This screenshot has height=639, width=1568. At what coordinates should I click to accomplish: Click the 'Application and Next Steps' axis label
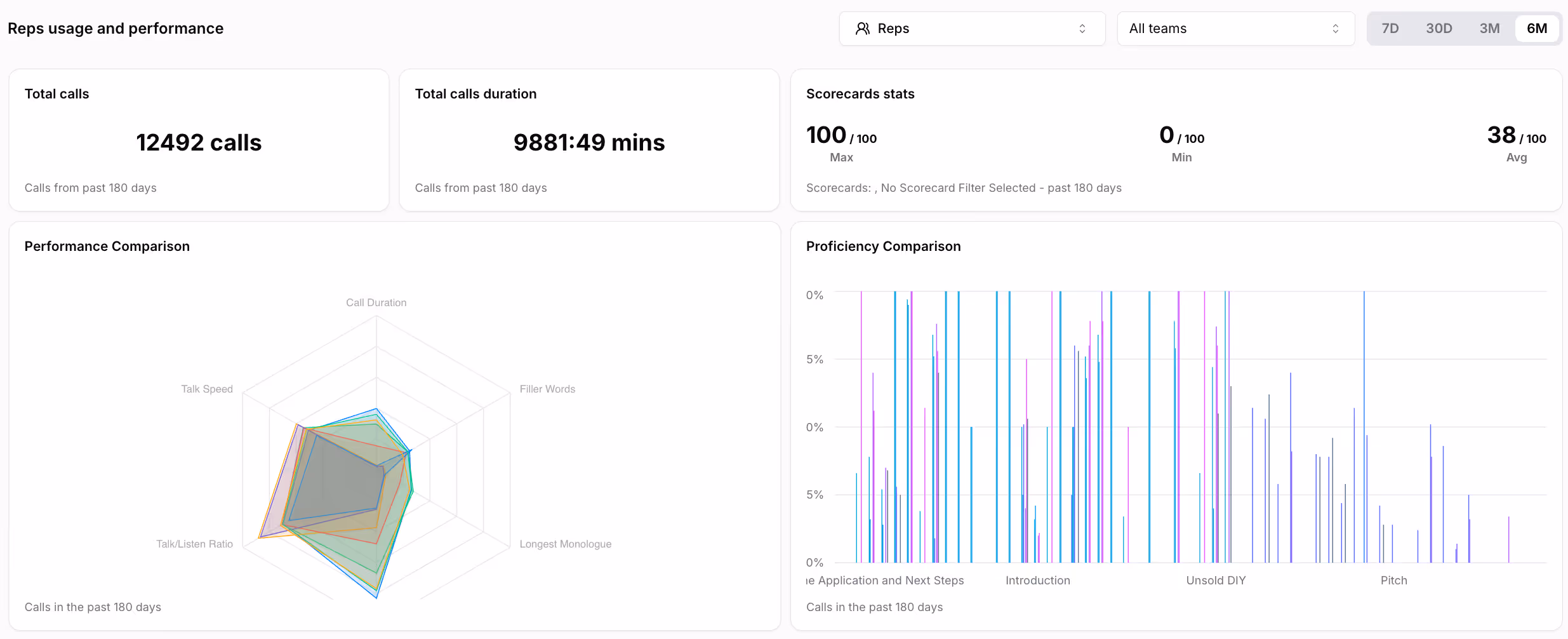(891, 581)
